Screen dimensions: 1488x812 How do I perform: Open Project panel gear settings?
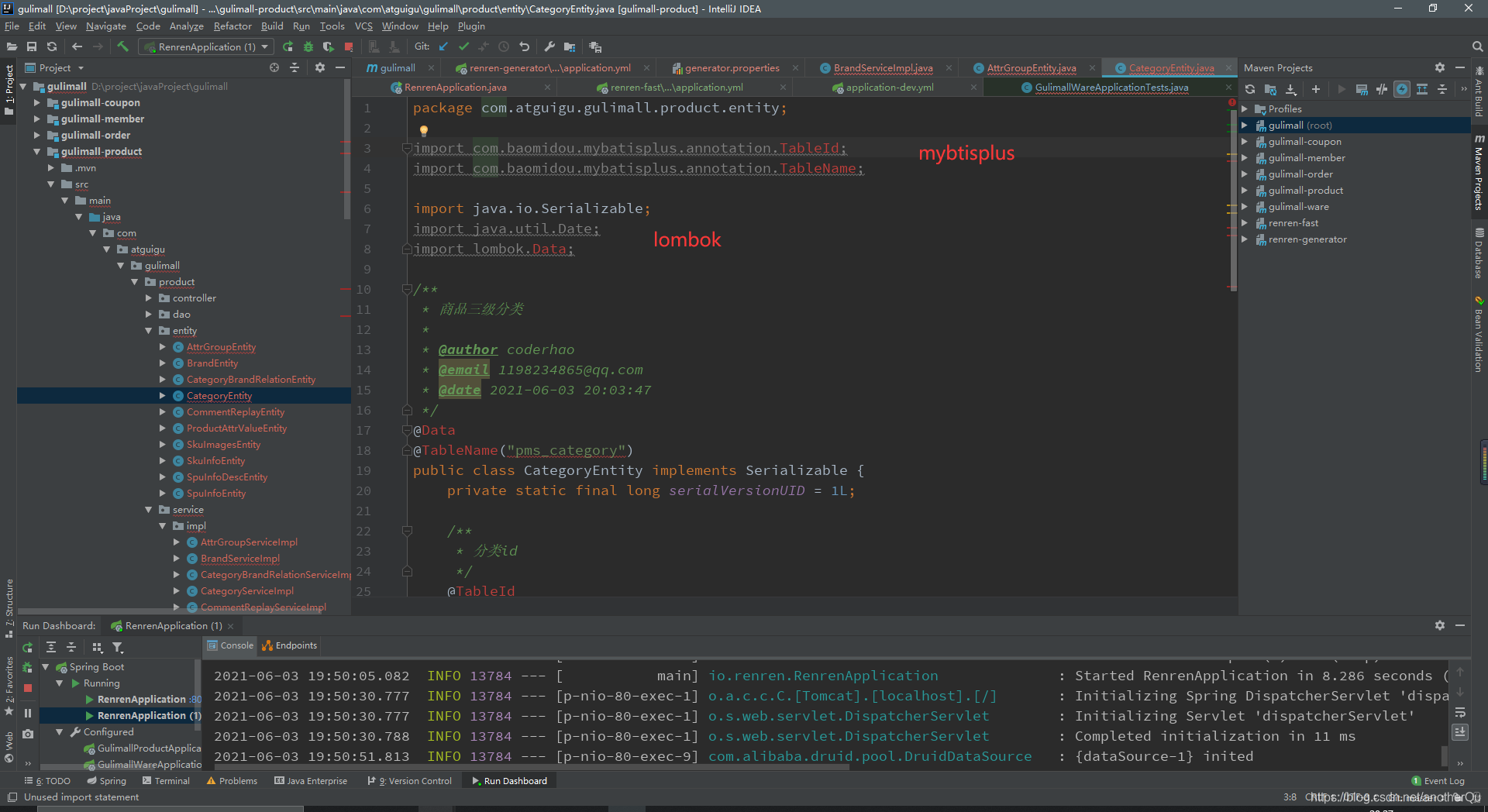pyautogui.click(x=320, y=67)
